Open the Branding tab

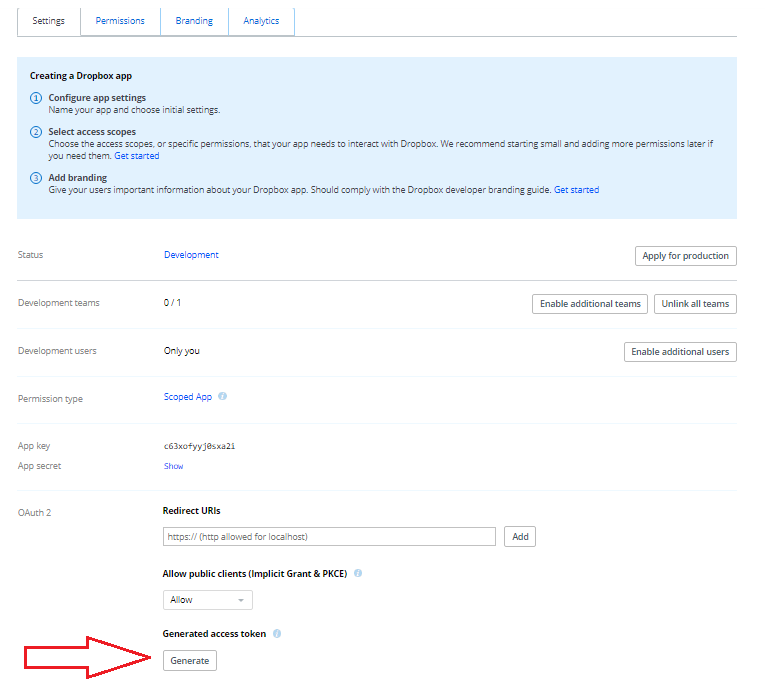[194, 21]
